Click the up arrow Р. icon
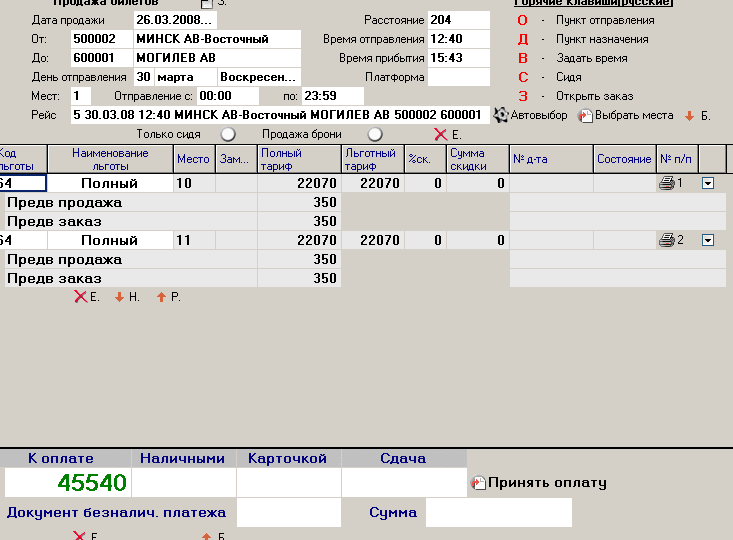Screen dimensions: 733x540 161,297
